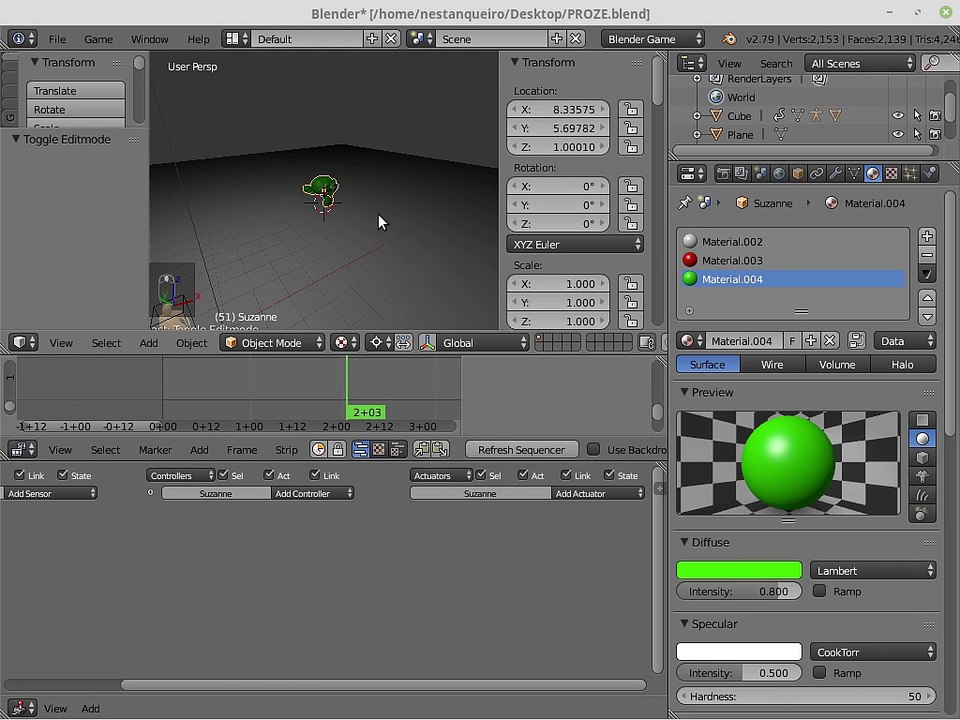
Task: Open the Blender Game engine dropdown
Action: tap(653, 39)
